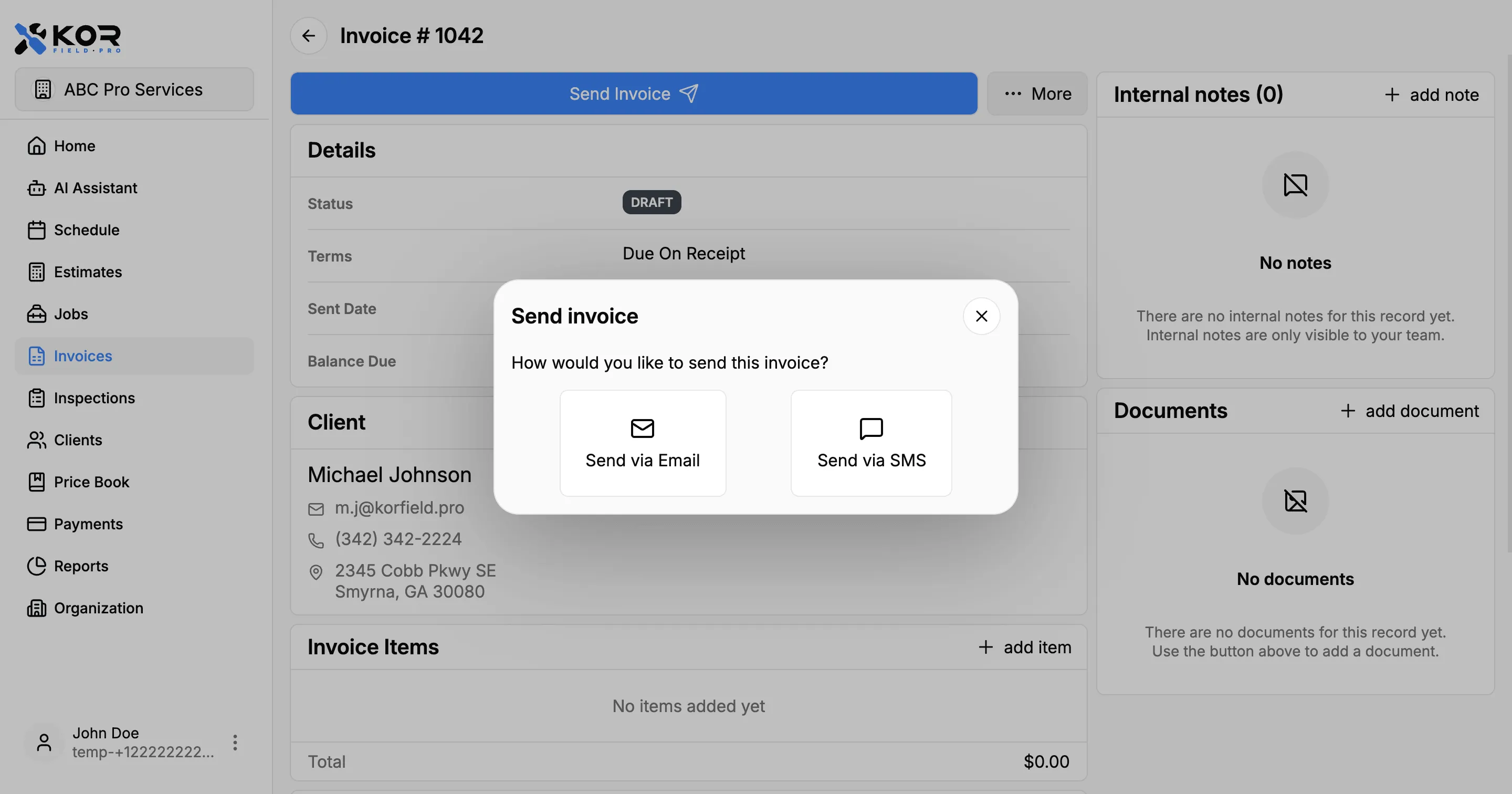Click the Schedule calendar icon in sidebar
Screen dimensions: 1512x794
36,229
